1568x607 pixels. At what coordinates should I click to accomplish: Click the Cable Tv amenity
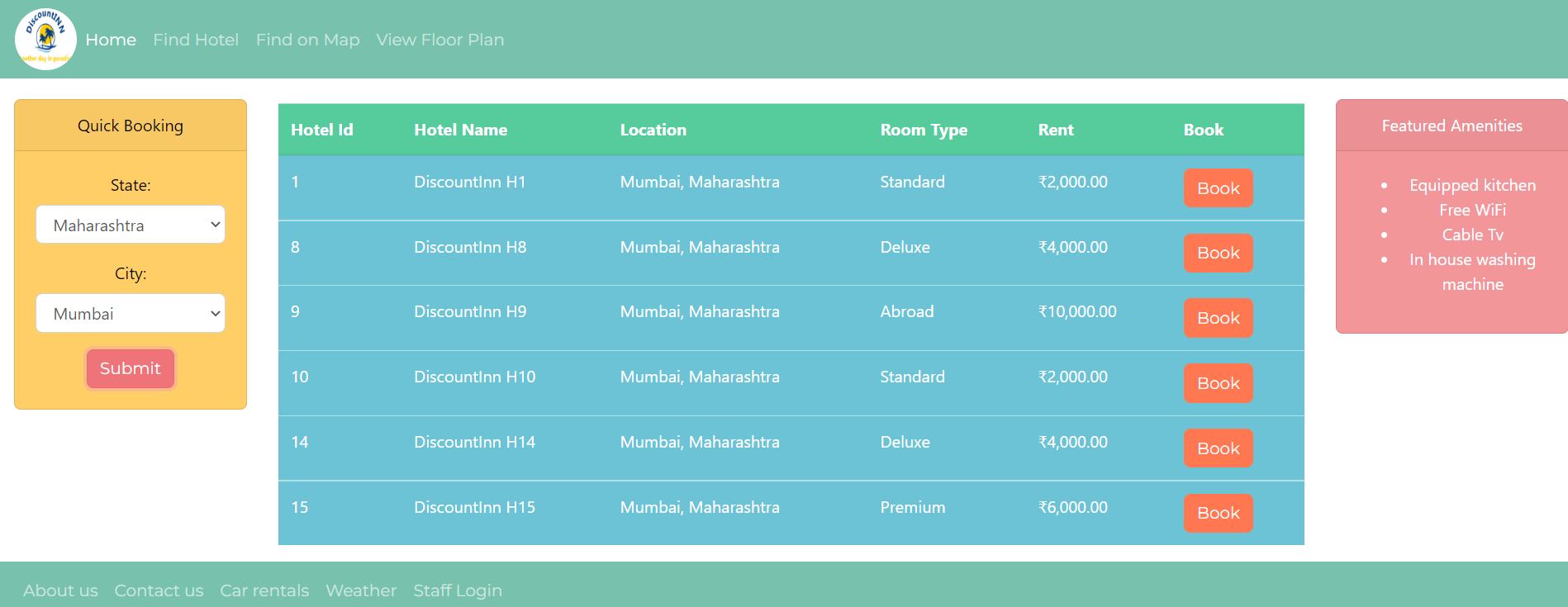click(x=1473, y=235)
